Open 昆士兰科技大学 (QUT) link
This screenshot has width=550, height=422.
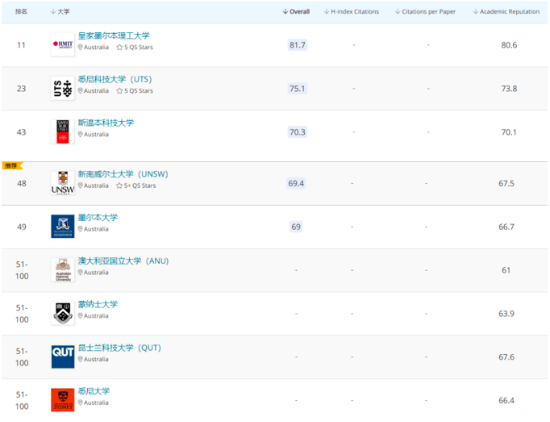120,348
